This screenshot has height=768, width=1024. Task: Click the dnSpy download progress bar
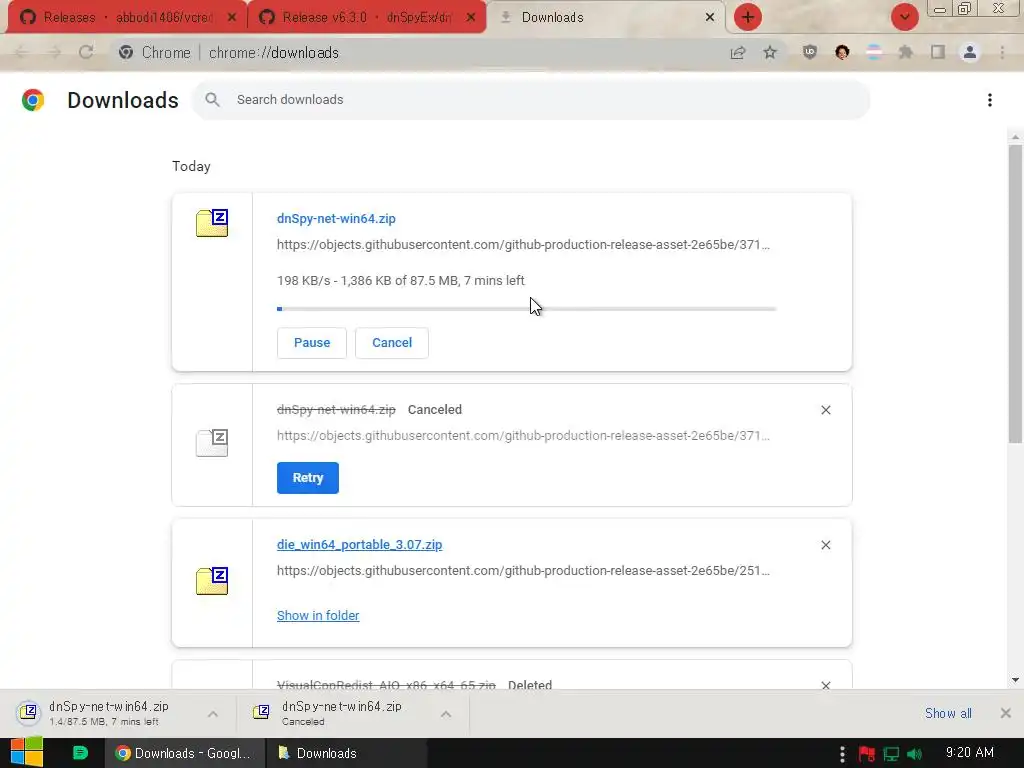point(526,309)
